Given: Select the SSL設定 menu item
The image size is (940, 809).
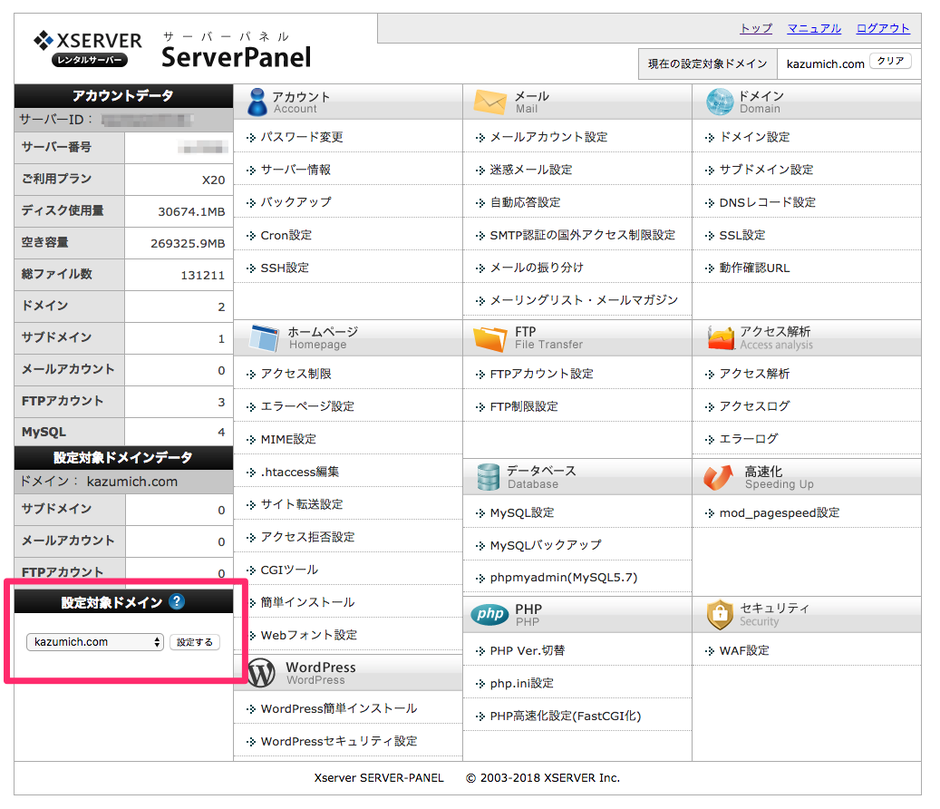Looking at the screenshot, I should [x=742, y=235].
